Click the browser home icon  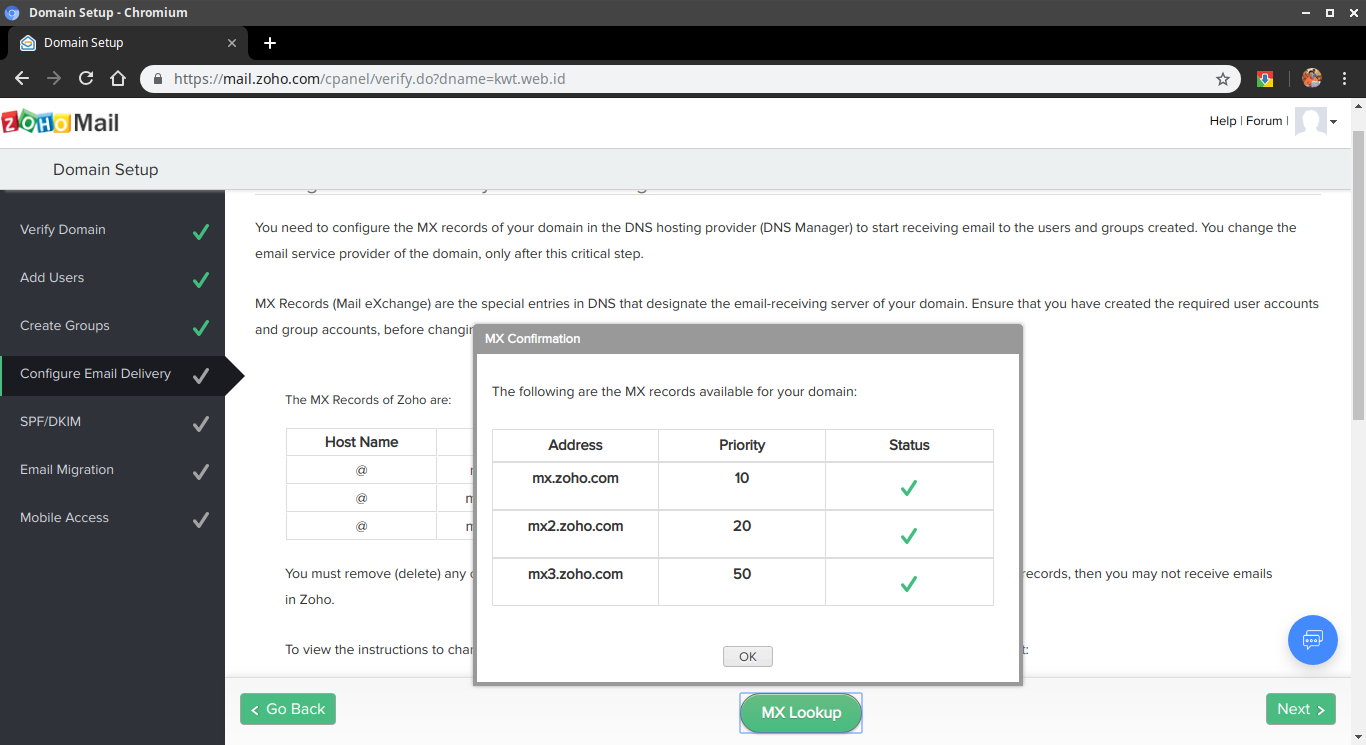click(x=118, y=78)
